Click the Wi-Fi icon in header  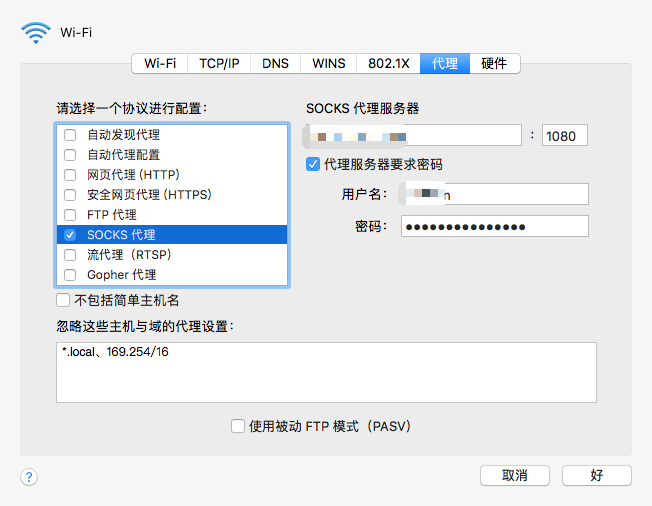point(36,32)
